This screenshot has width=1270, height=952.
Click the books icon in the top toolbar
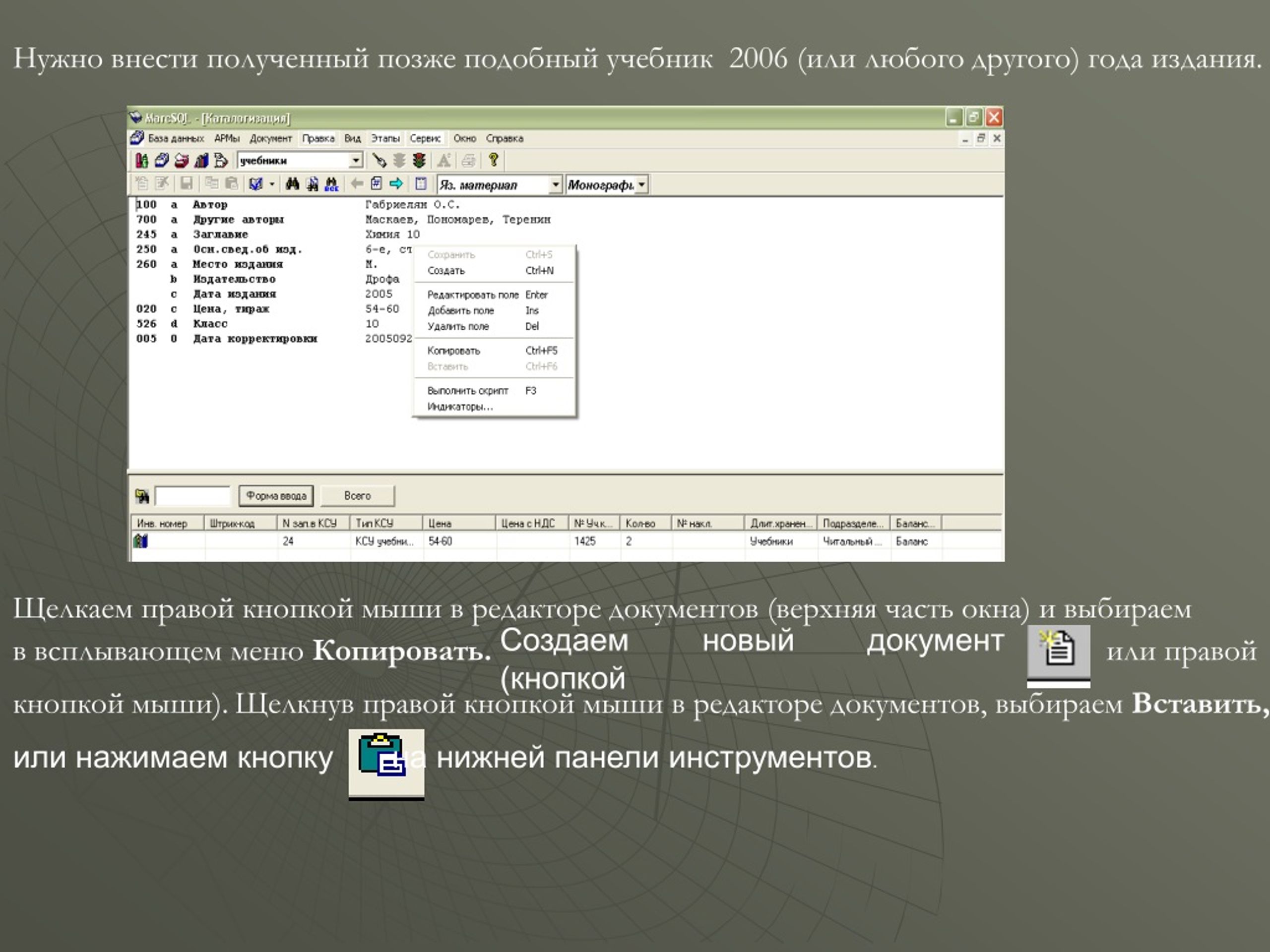click(141, 161)
